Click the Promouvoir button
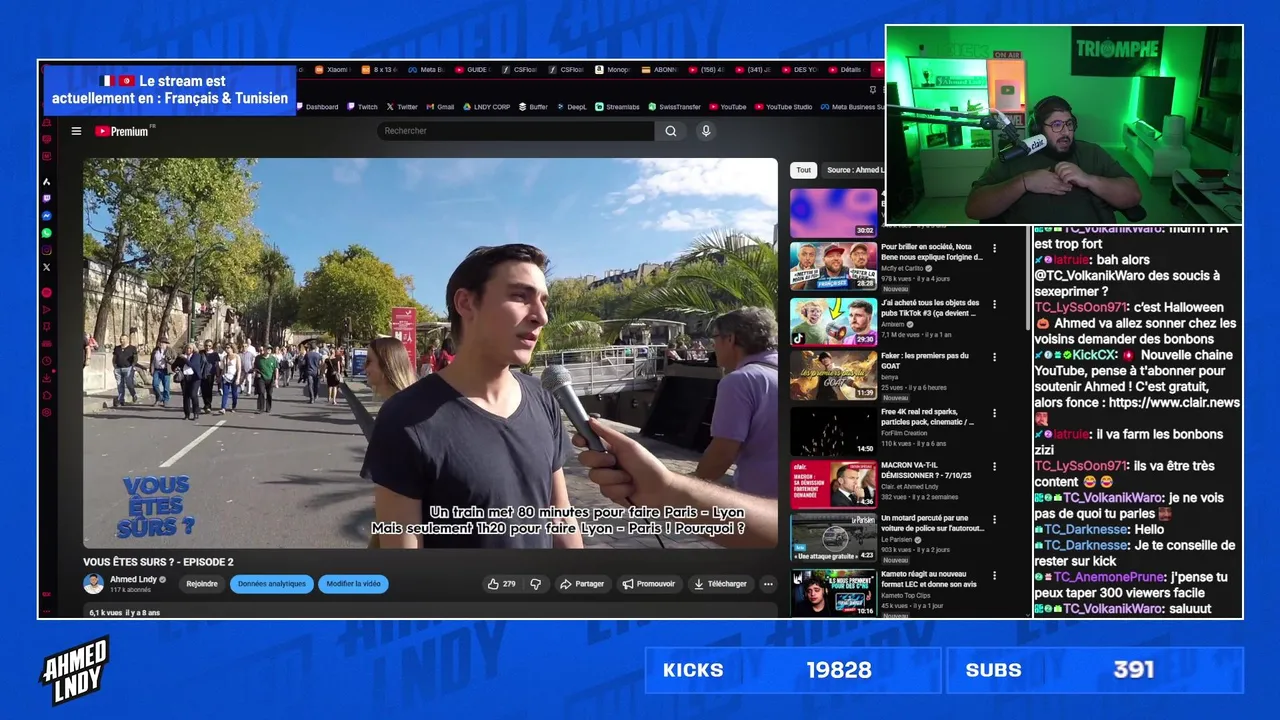 [648, 584]
